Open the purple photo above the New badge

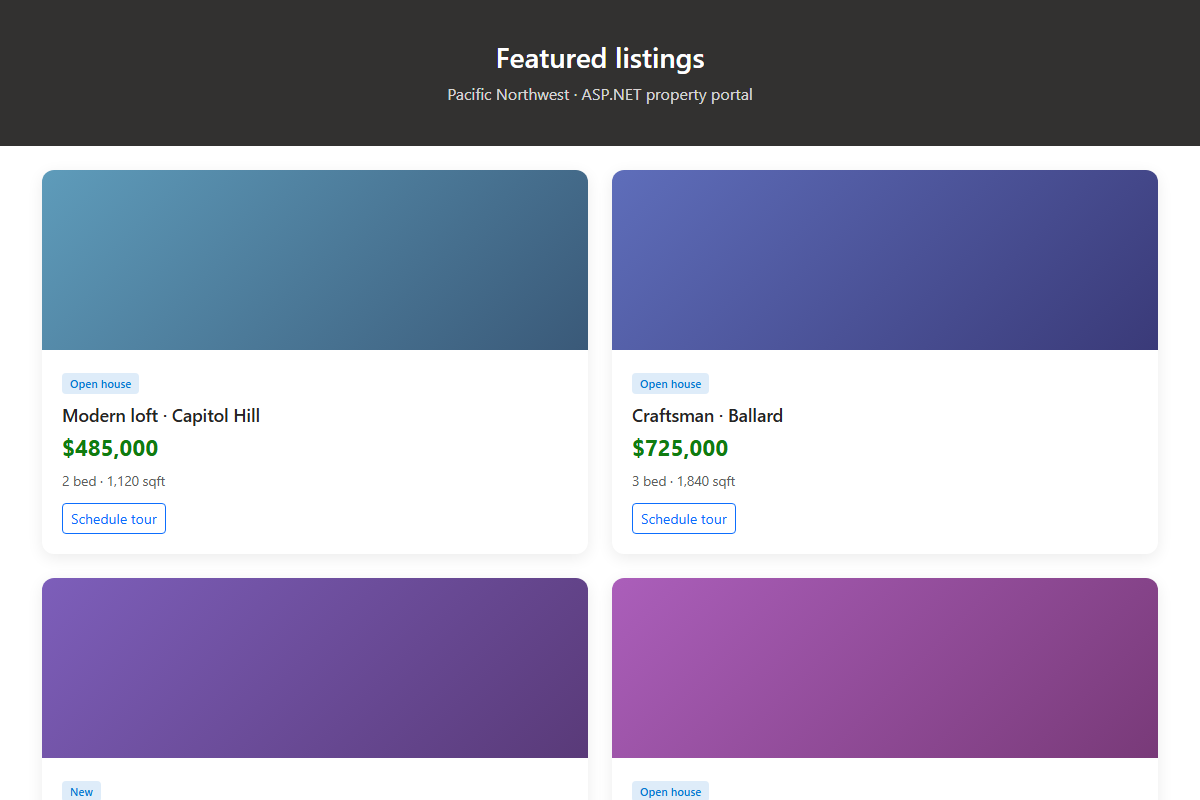[315, 668]
